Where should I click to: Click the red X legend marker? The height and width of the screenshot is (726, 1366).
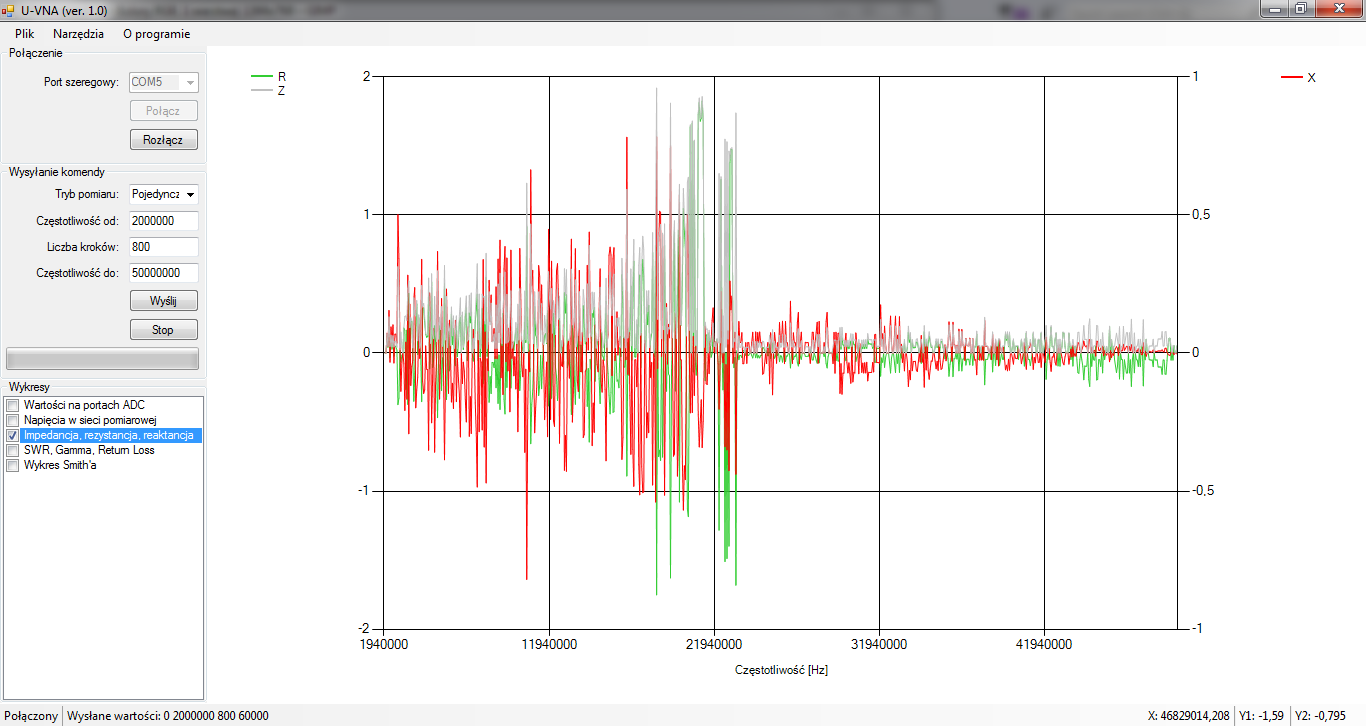pos(1291,77)
